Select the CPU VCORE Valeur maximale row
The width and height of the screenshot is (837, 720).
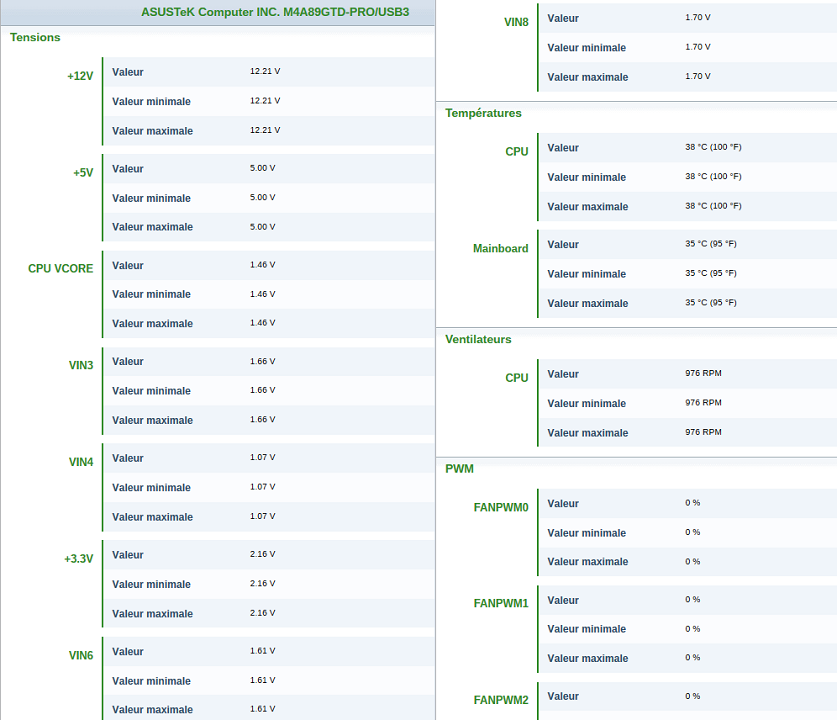click(x=269, y=323)
